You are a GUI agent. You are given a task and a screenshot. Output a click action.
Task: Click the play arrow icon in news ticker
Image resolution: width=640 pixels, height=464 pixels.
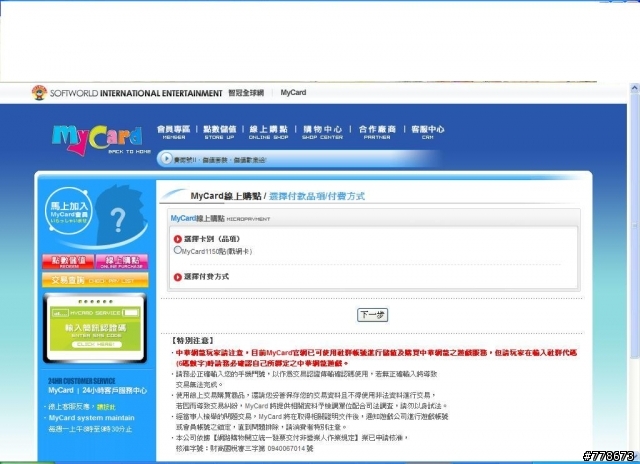pyautogui.click(x=166, y=159)
